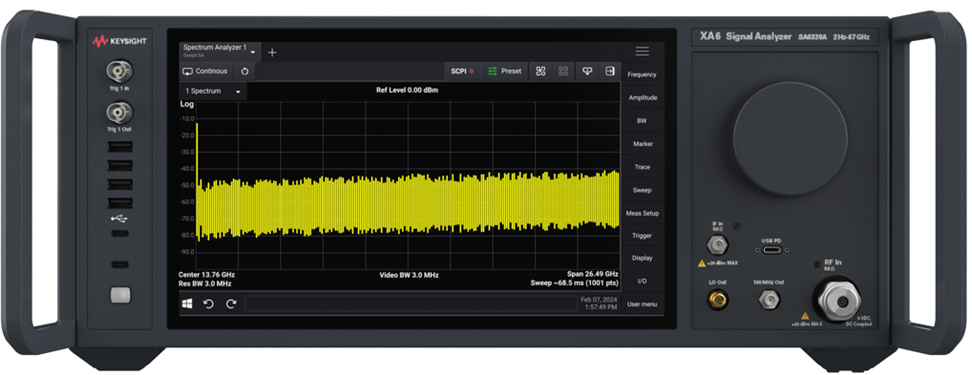Click the Sweep ~68.5 ms readout
This screenshot has width=972, height=375.
(575, 284)
